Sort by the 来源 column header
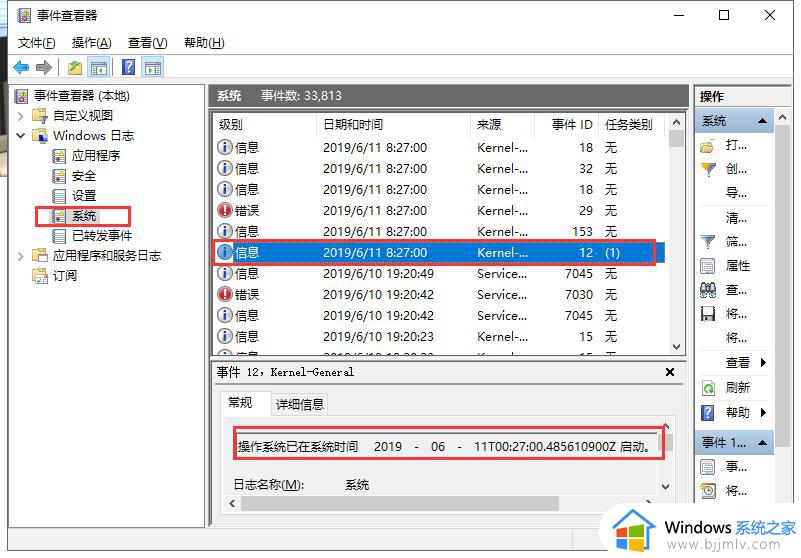801x558 pixels. pyautogui.click(x=502, y=125)
